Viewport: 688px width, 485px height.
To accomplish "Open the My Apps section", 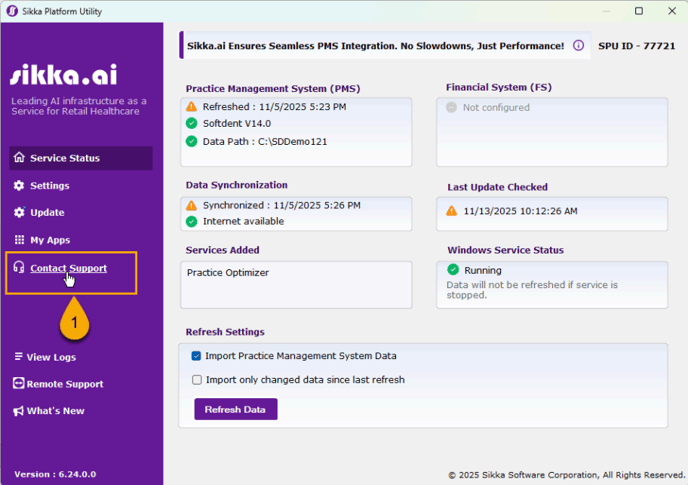I will (x=50, y=240).
